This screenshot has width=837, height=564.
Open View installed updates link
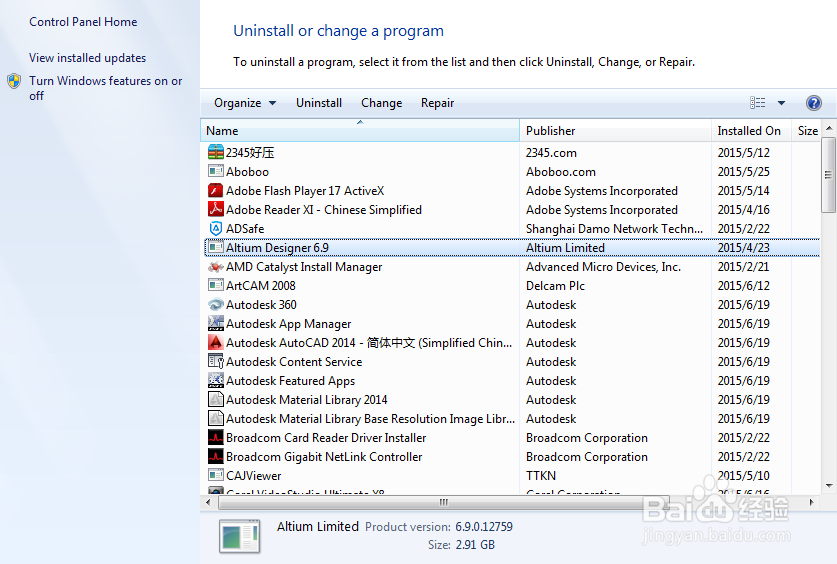point(88,58)
